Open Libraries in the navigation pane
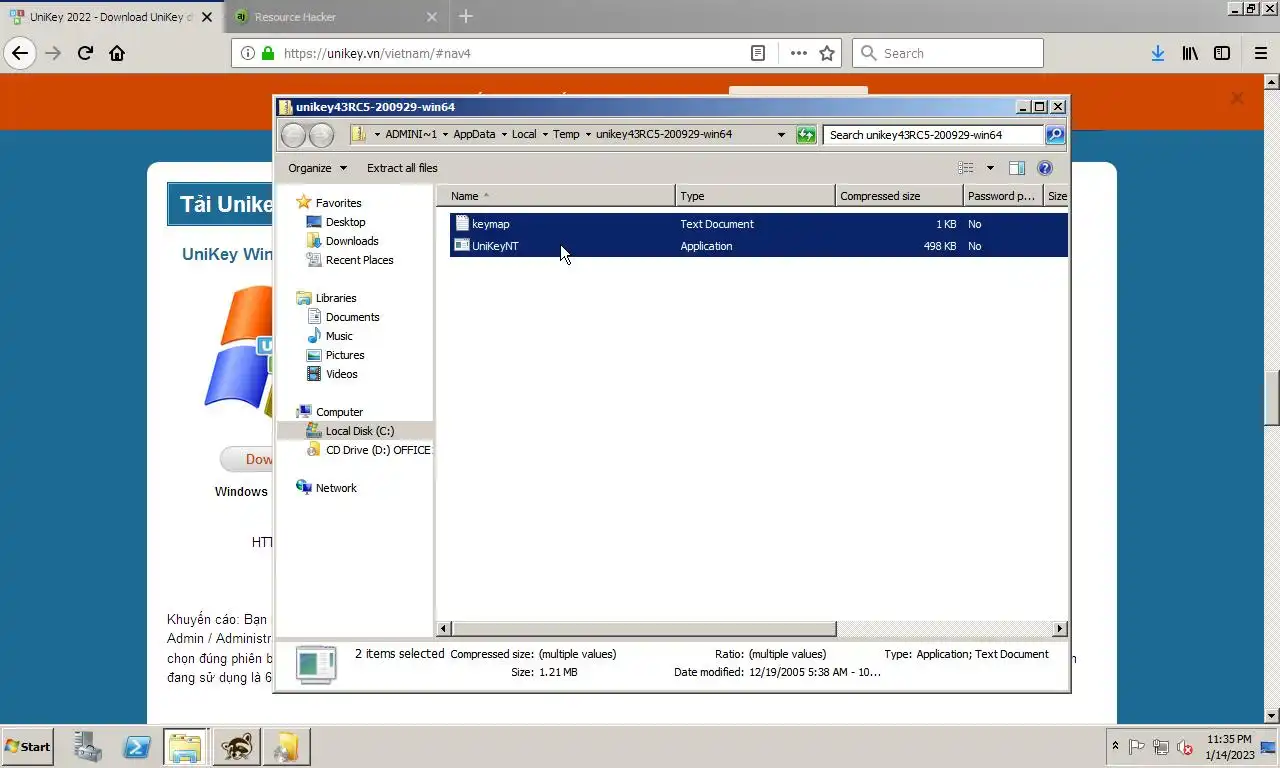 point(335,298)
